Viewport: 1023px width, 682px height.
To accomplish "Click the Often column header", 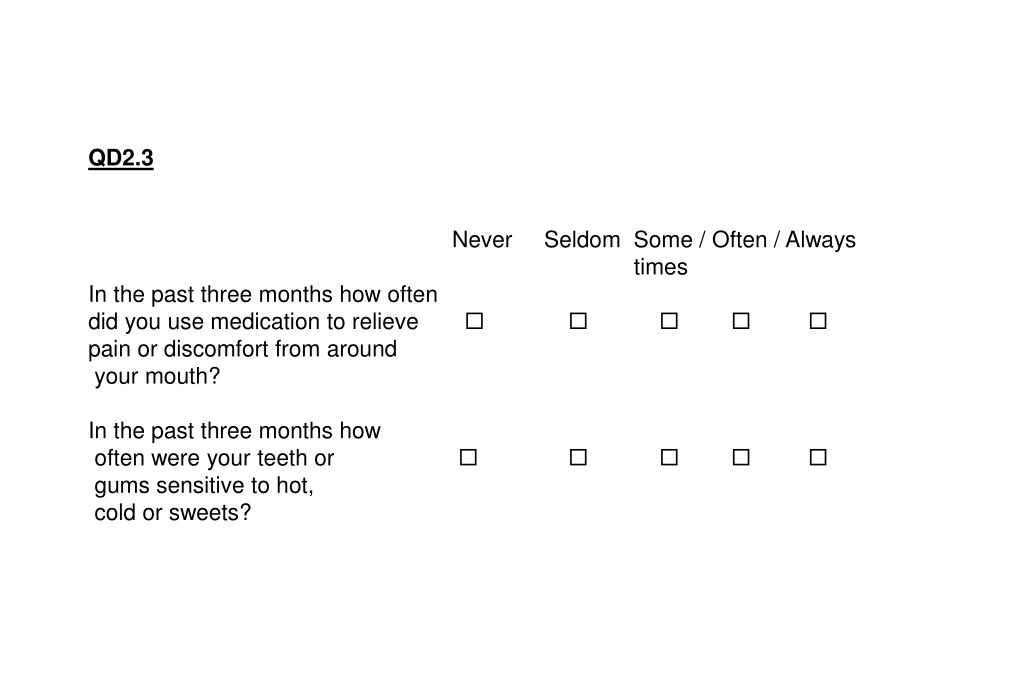I will click(739, 240).
